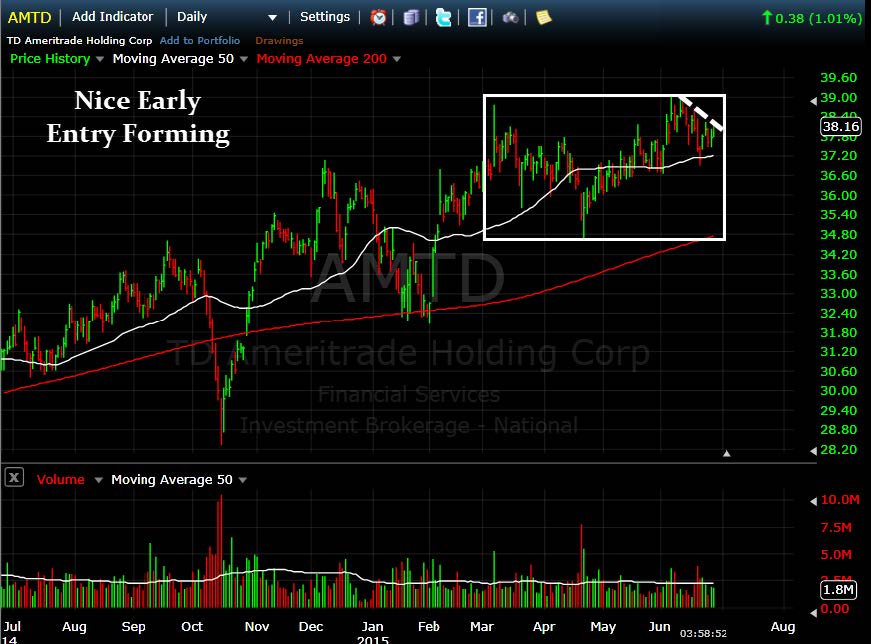Screen dimensions: 871x644
Task: Open the Add Indicator menu
Action: coord(113,17)
